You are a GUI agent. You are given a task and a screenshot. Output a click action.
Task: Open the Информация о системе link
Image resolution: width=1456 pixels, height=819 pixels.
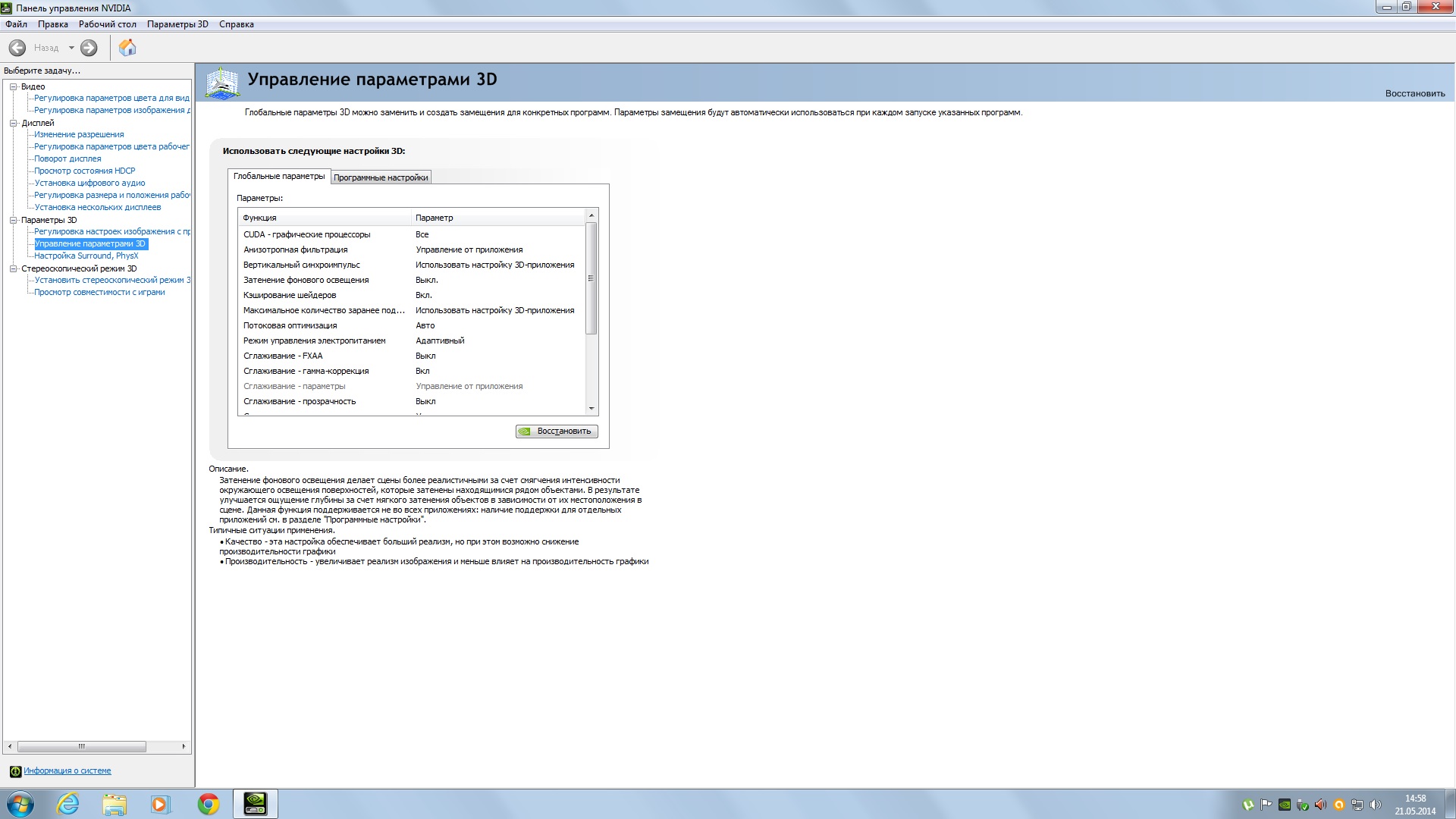point(67,770)
